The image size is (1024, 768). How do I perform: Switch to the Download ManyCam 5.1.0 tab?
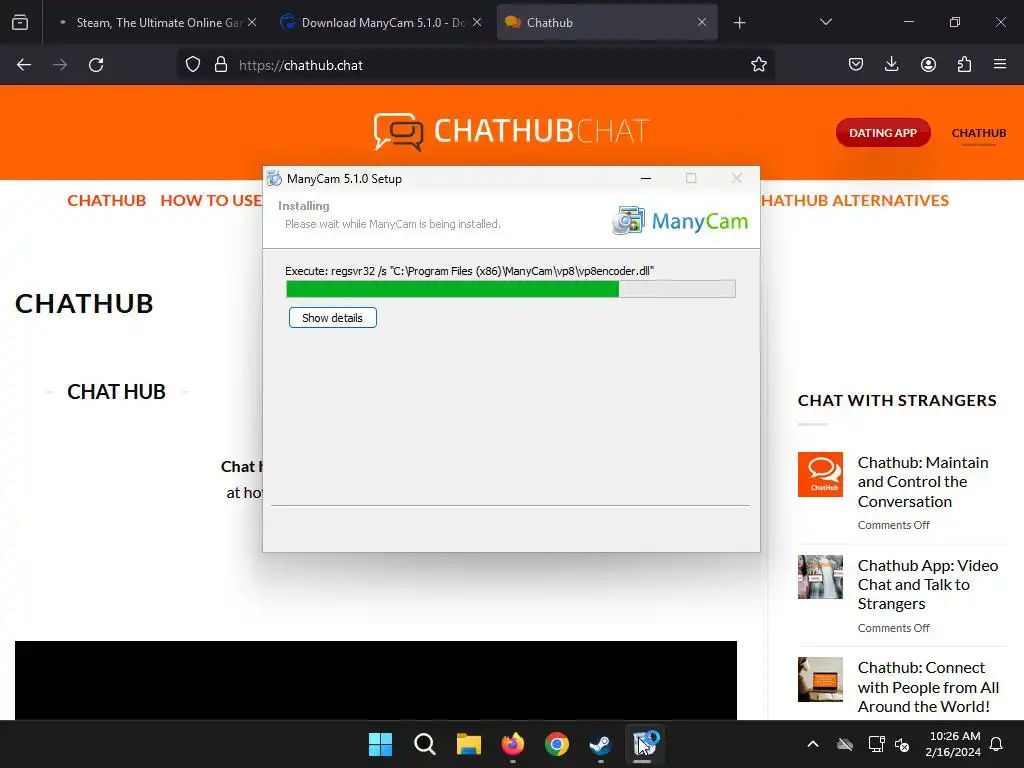pyautogui.click(x=381, y=23)
